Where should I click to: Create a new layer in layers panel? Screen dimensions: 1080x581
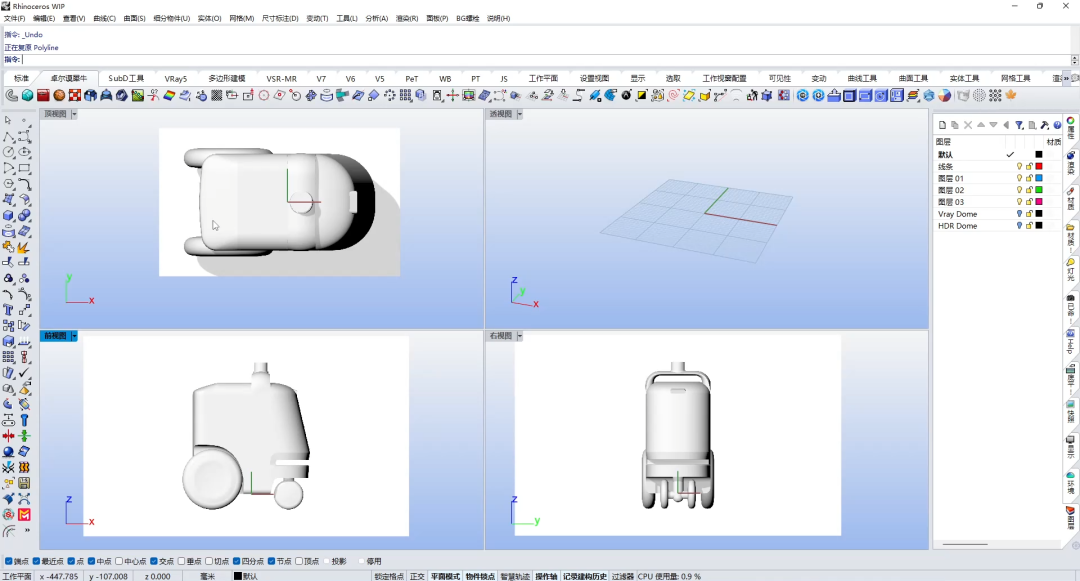tap(942, 125)
